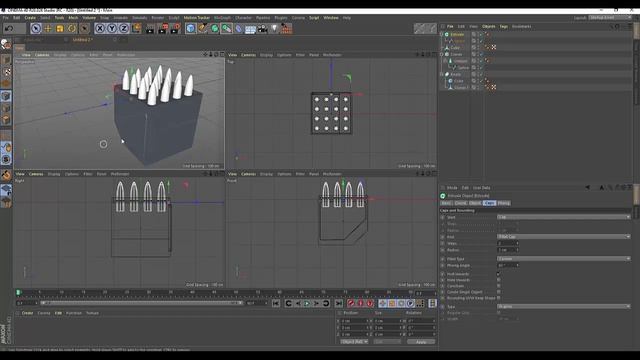Screen dimensions: 640x360
Task: Open the Create menu in main menu bar
Action: (x=30, y=18)
